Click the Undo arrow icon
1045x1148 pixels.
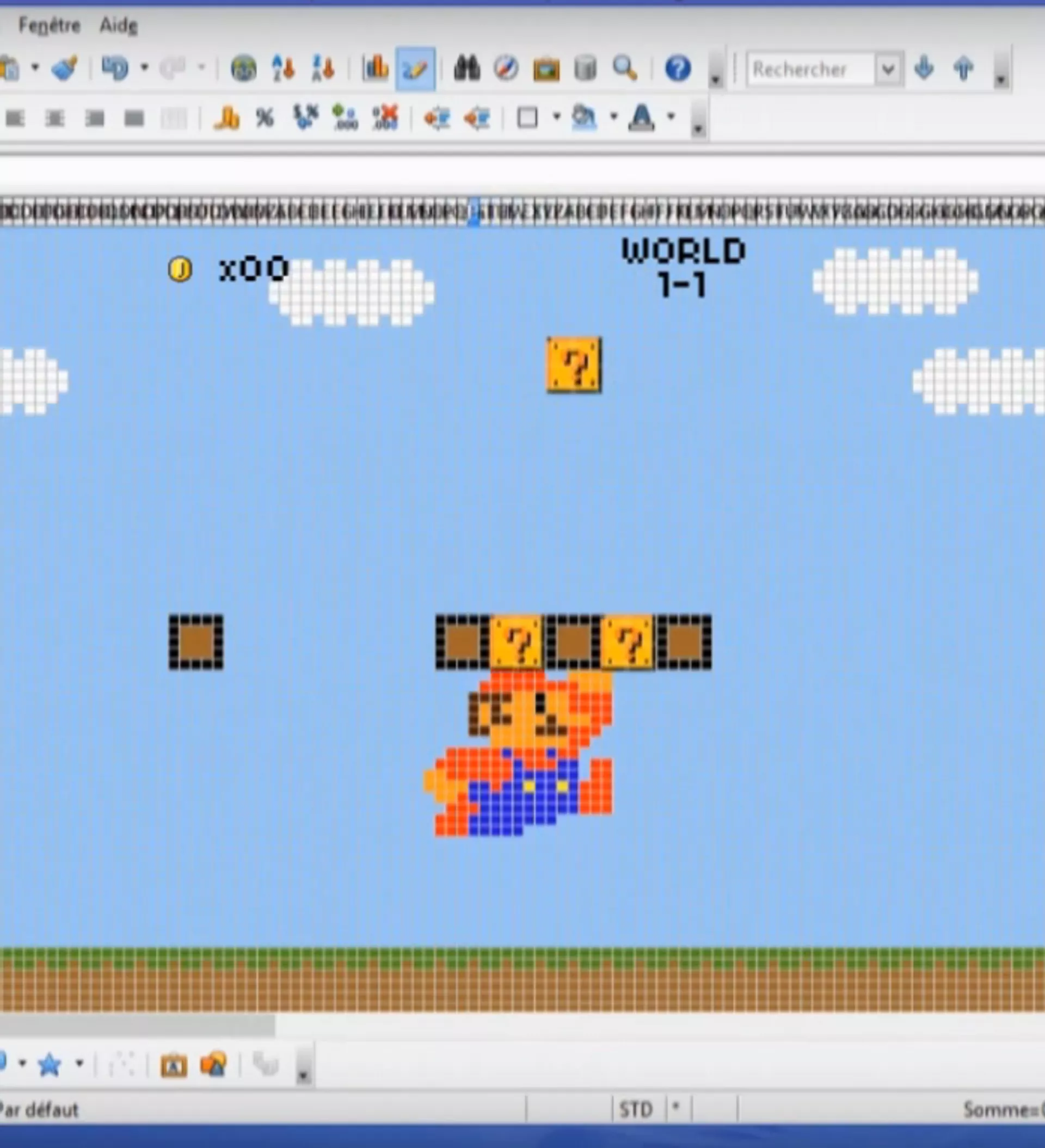(x=114, y=69)
